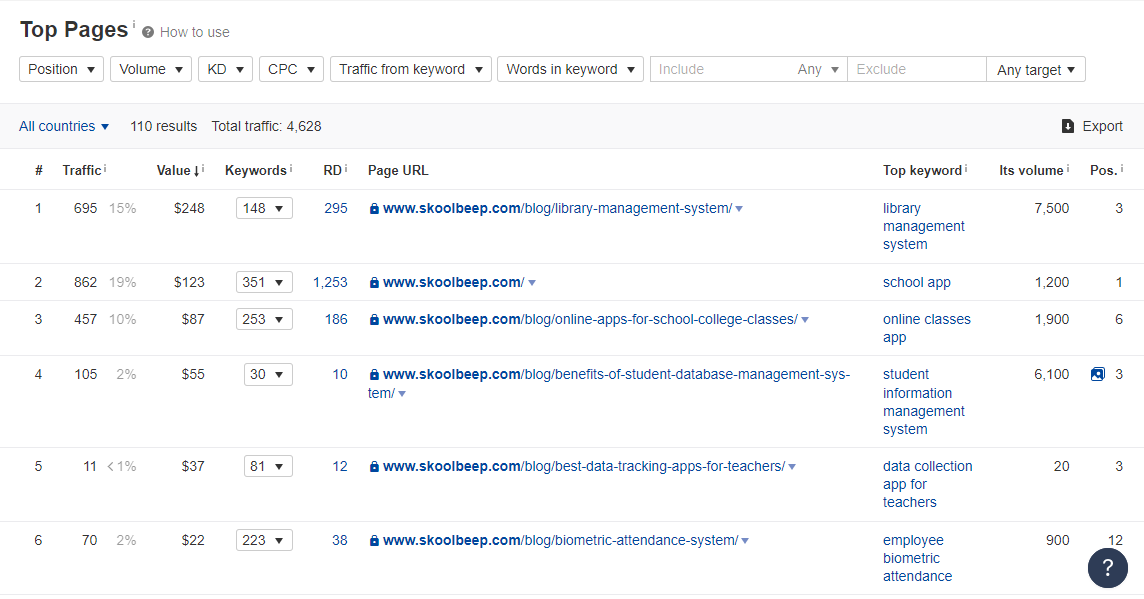
Task: Open the Traffic from keyword dropdown
Action: tap(410, 69)
